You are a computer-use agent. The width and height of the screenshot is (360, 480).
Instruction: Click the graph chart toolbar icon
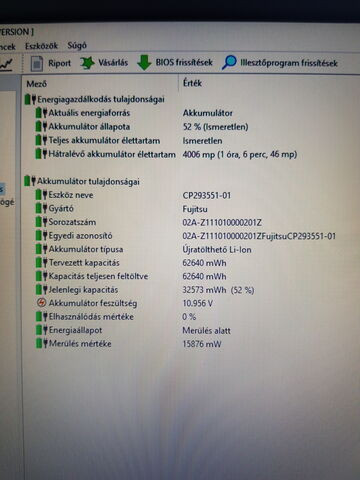pos(6,64)
